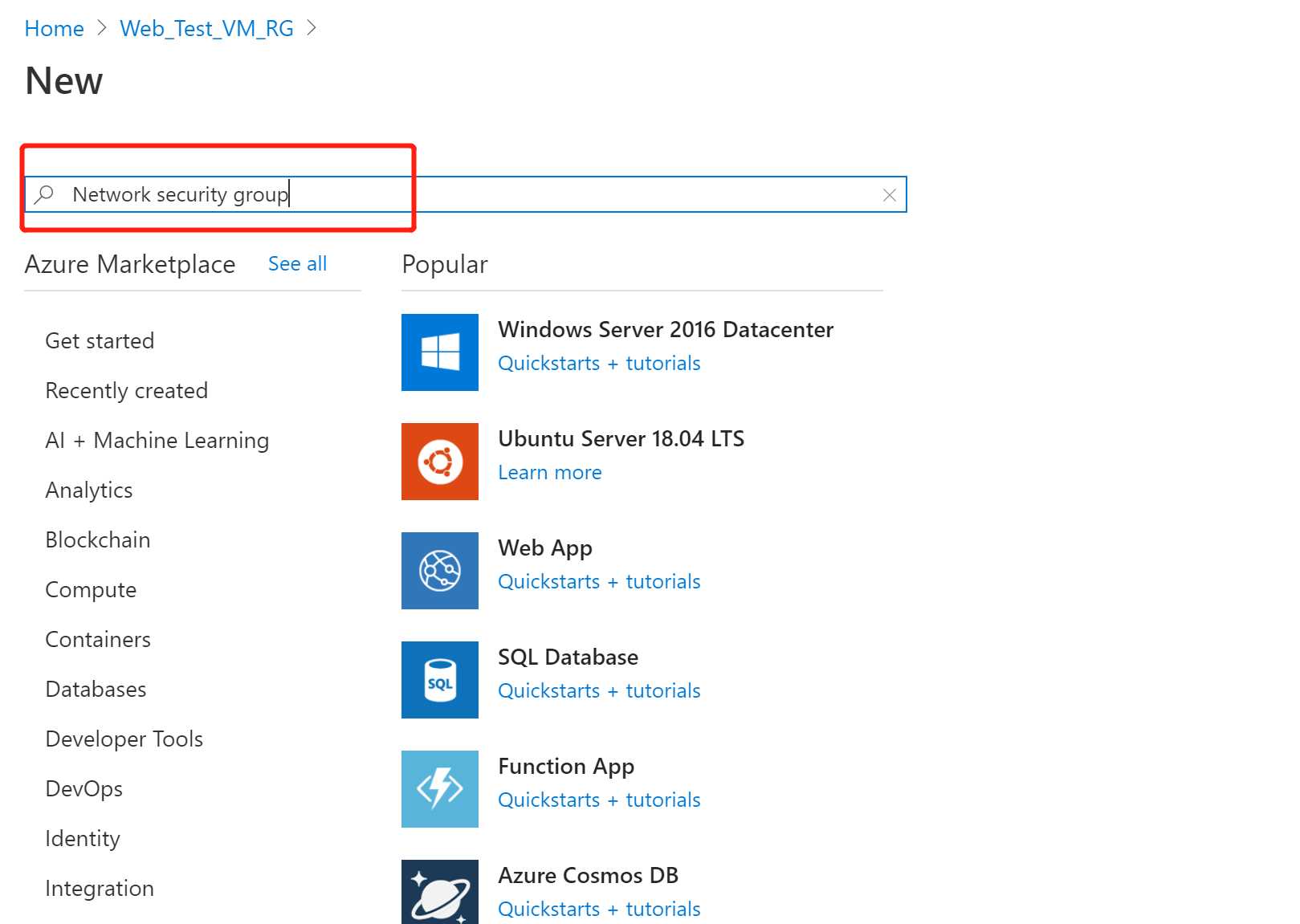Open Quickstarts + tutorials for SQL Database

[599, 691]
